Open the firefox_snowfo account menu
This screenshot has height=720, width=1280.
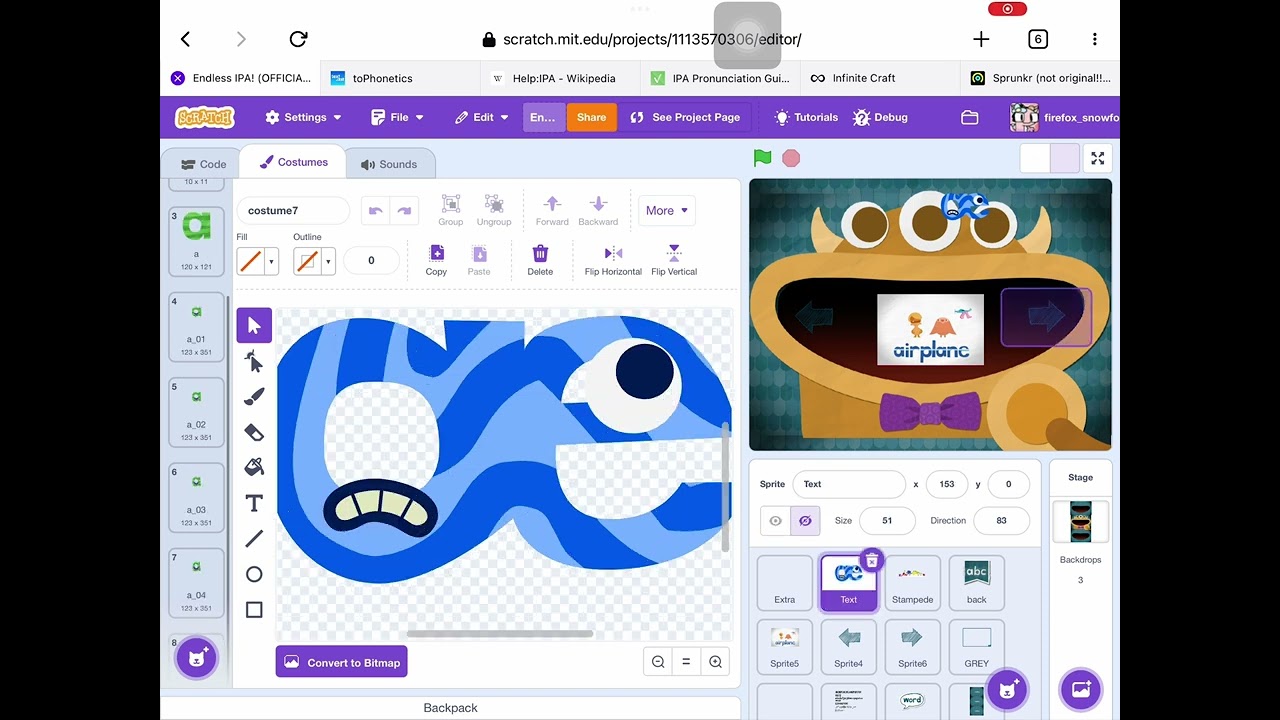[1064, 117]
